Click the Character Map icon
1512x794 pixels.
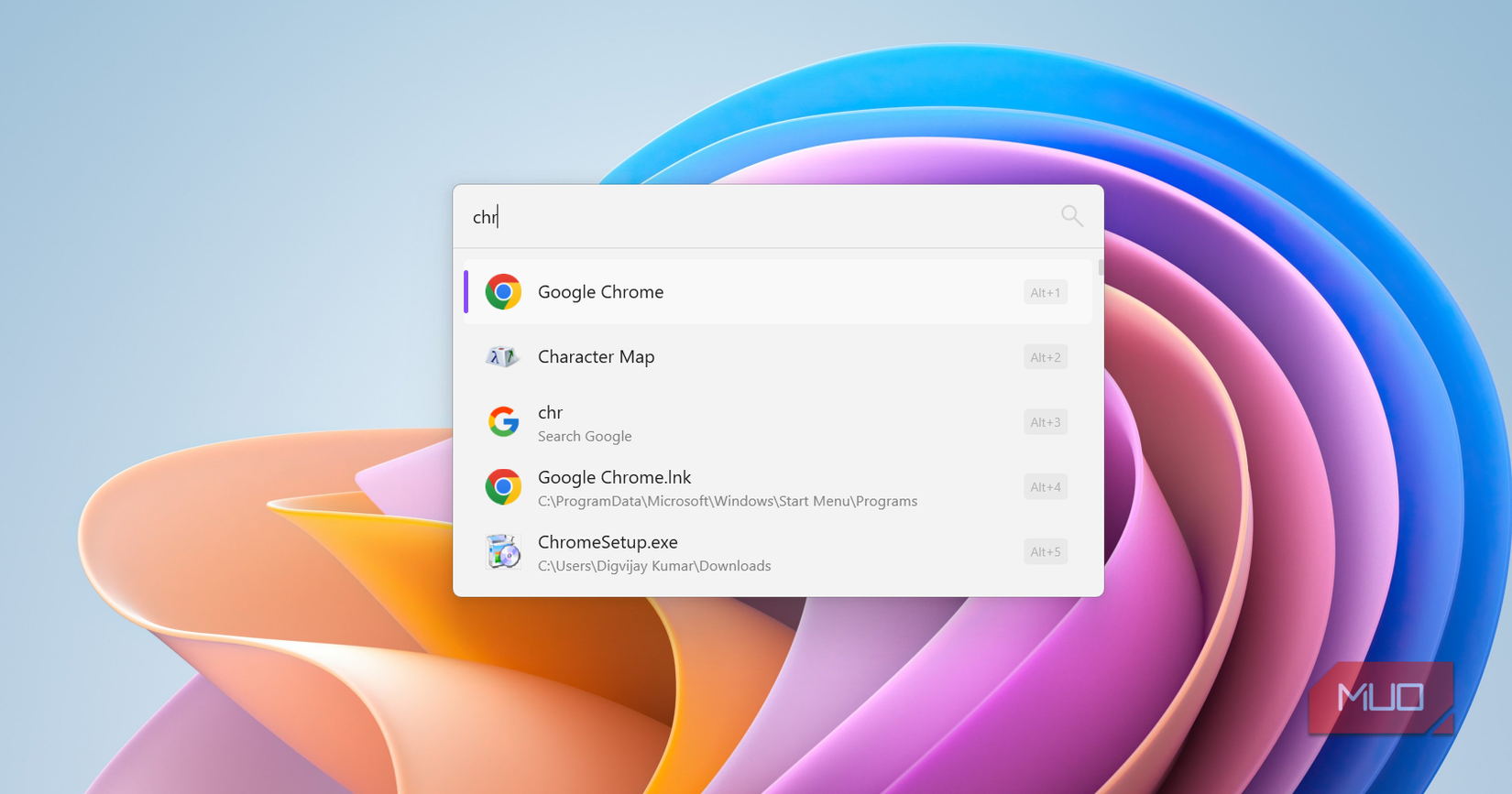click(502, 357)
